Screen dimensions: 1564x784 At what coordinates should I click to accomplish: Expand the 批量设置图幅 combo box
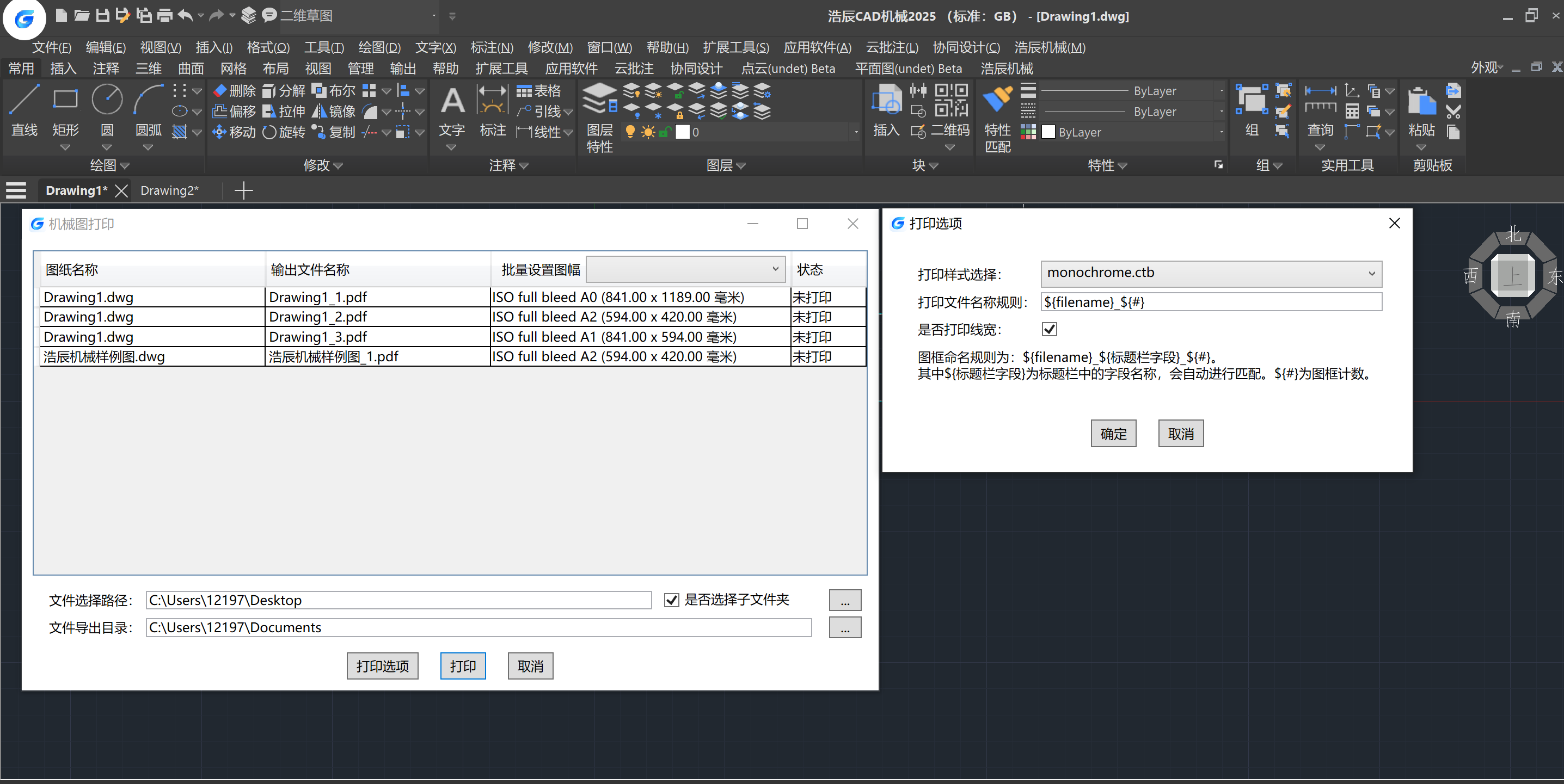point(685,269)
